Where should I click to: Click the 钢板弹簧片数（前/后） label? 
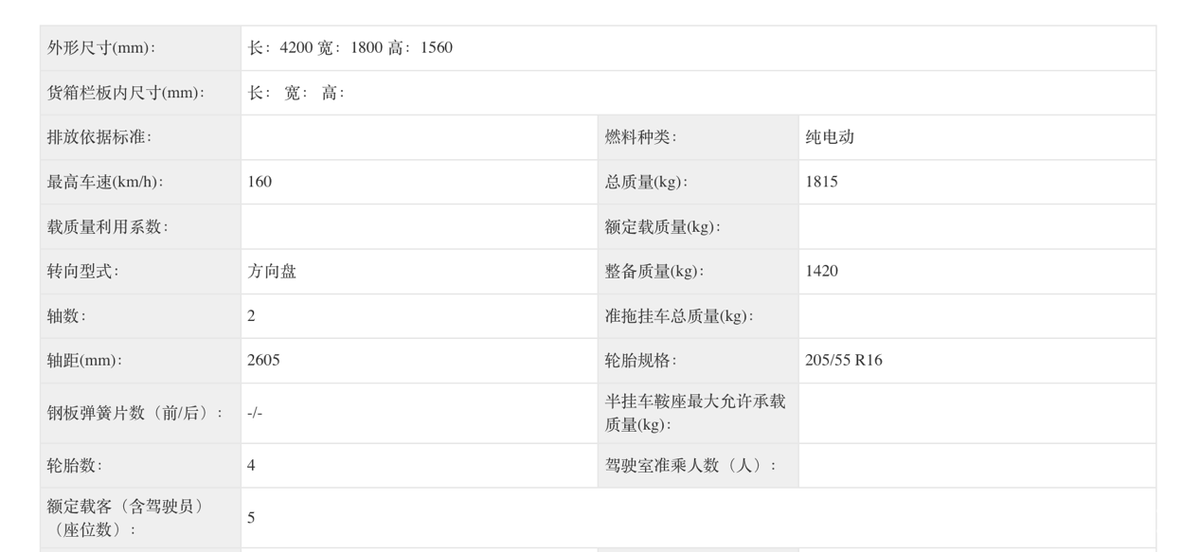coord(135,413)
